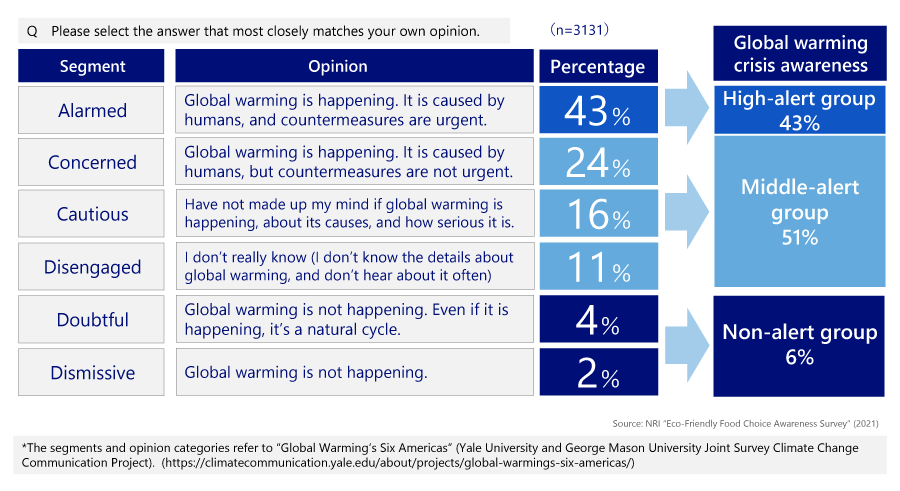Select the Doubtful segment box
Screen dimensions: 900x491
tap(92, 320)
